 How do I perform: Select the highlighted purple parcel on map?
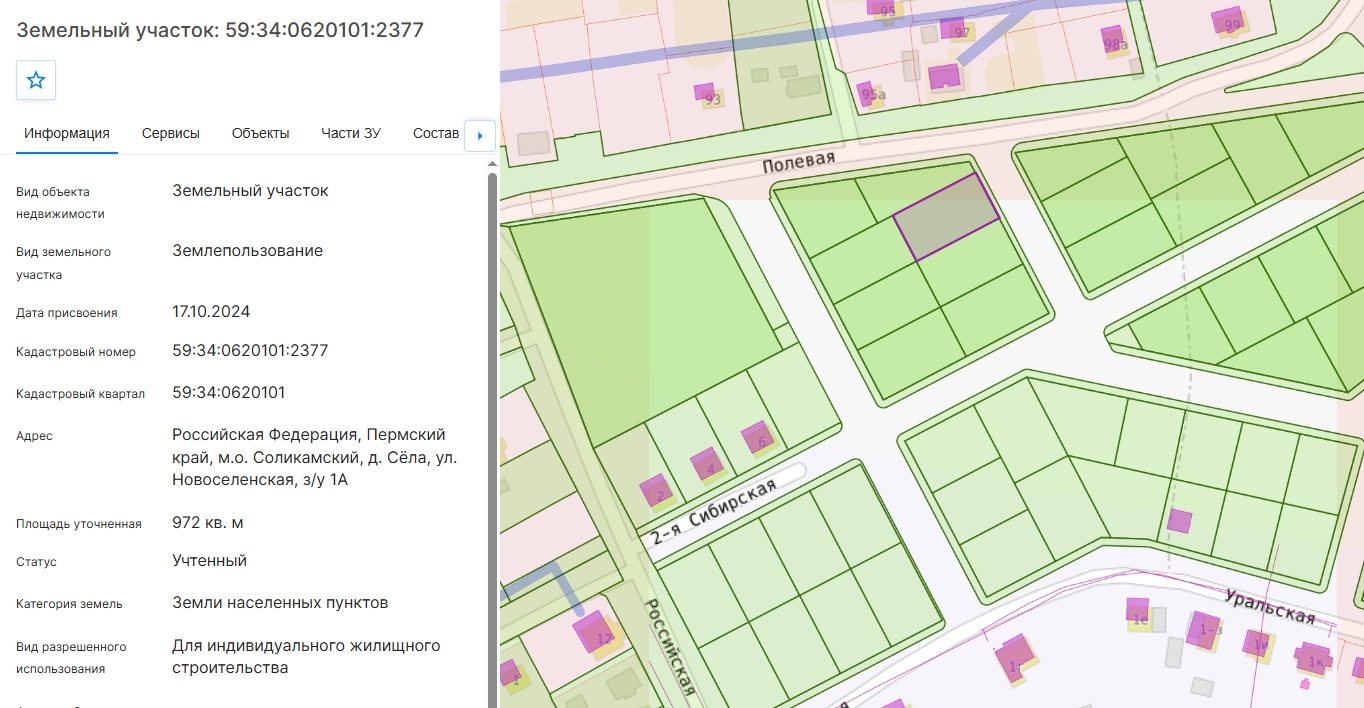[945, 218]
